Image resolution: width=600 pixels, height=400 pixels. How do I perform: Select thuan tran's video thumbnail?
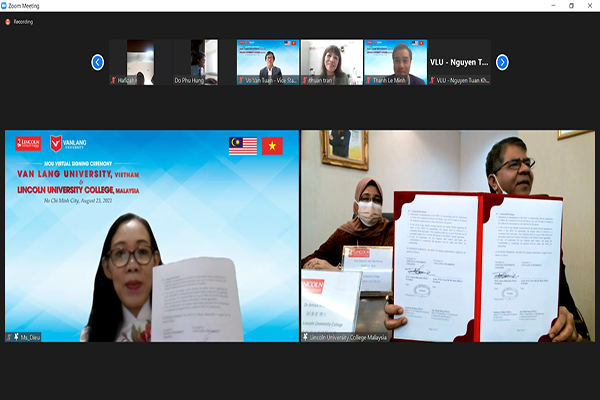point(332,62)
